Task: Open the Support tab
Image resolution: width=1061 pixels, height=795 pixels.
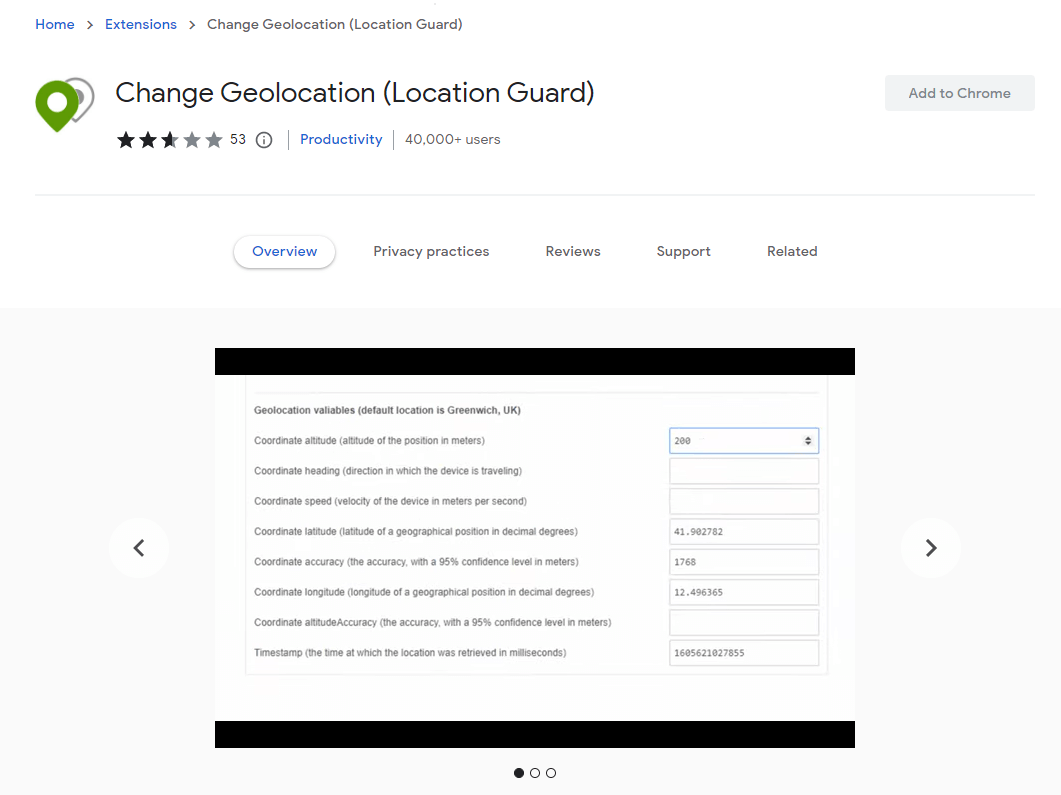Action: coord(683,252)
